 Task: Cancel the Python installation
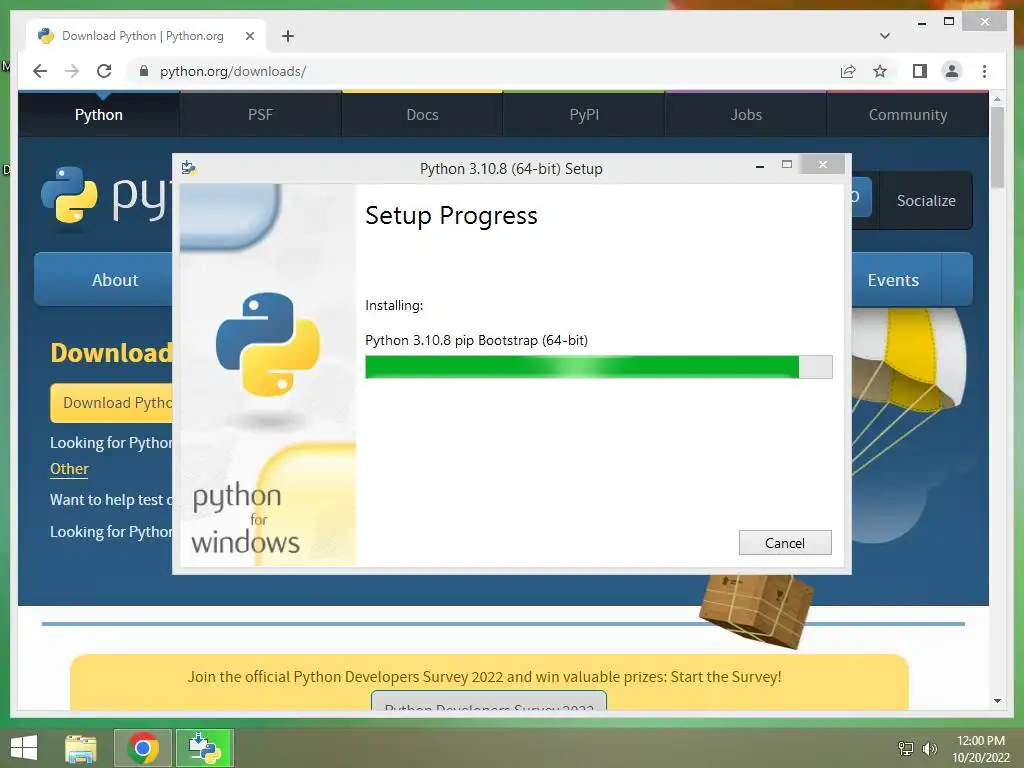(785, 543)
